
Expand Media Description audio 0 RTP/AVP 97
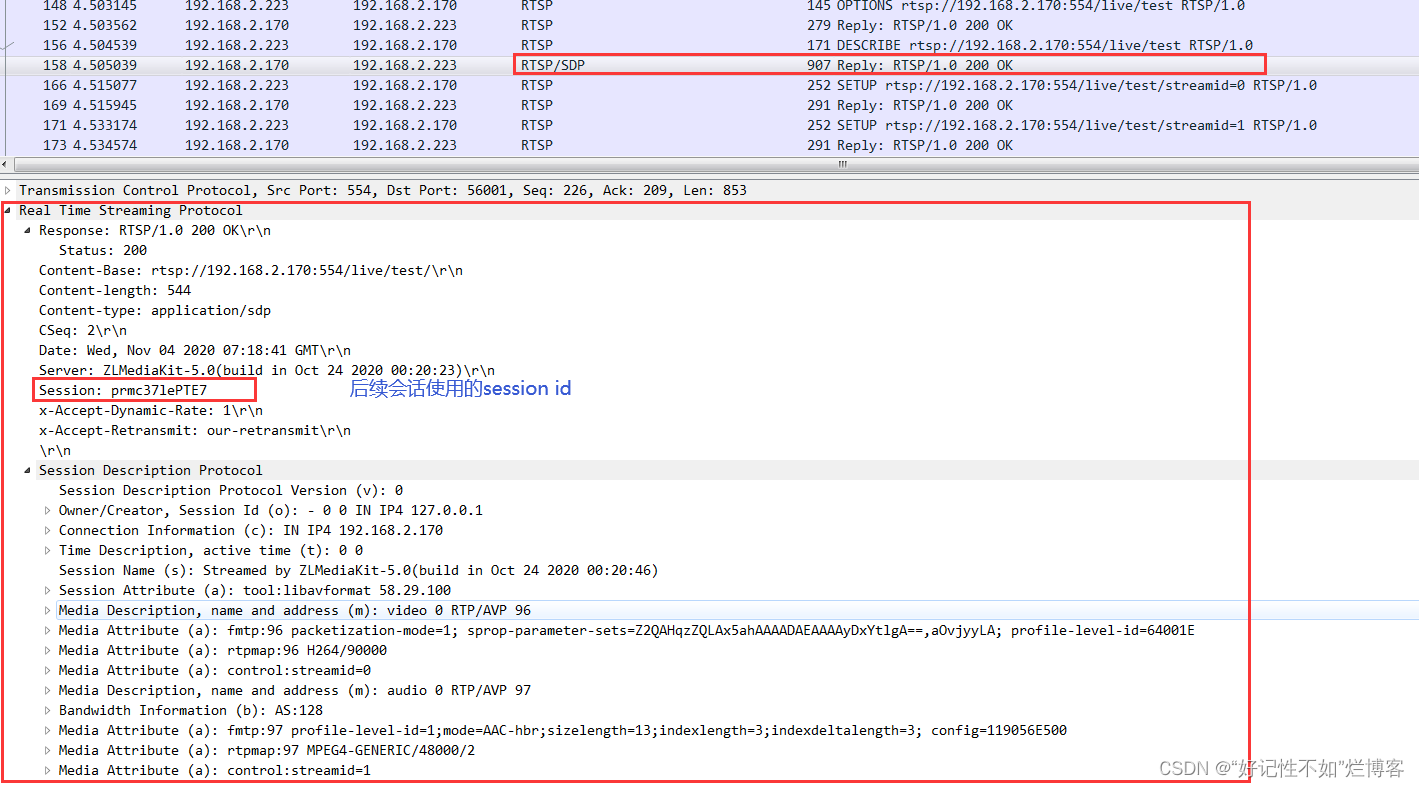(48, 690)
